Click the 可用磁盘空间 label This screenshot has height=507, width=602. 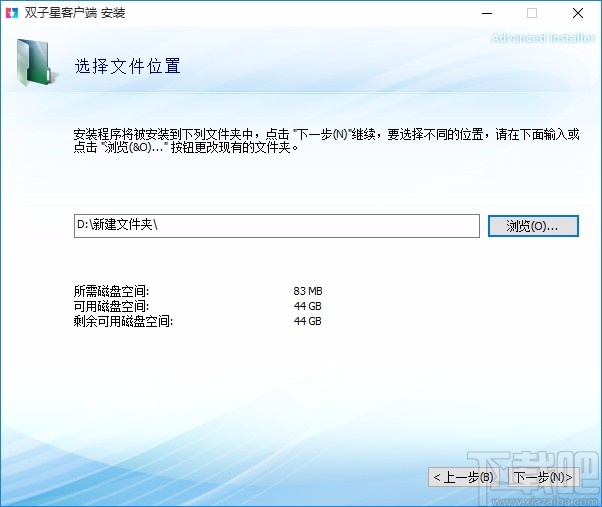111,306
